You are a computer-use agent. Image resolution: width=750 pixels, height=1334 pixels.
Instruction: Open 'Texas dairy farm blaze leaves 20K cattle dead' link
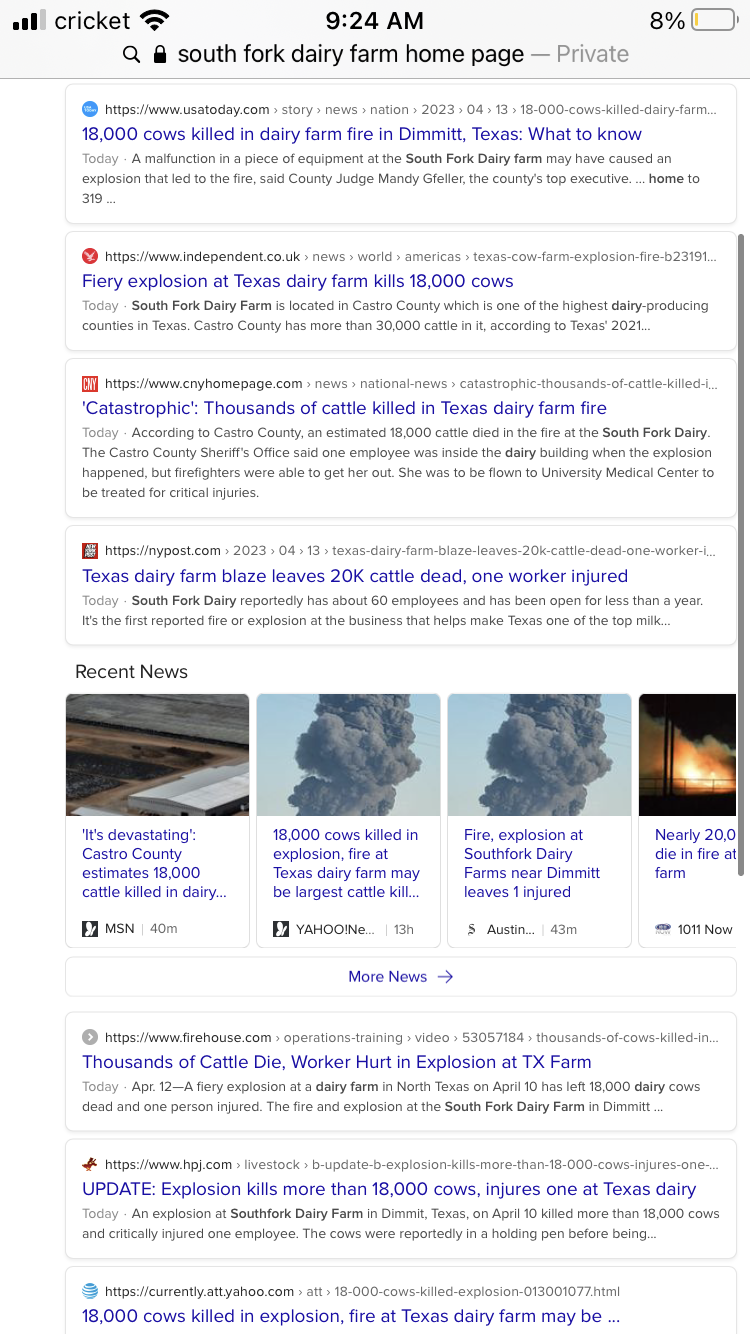coord(355,576)
